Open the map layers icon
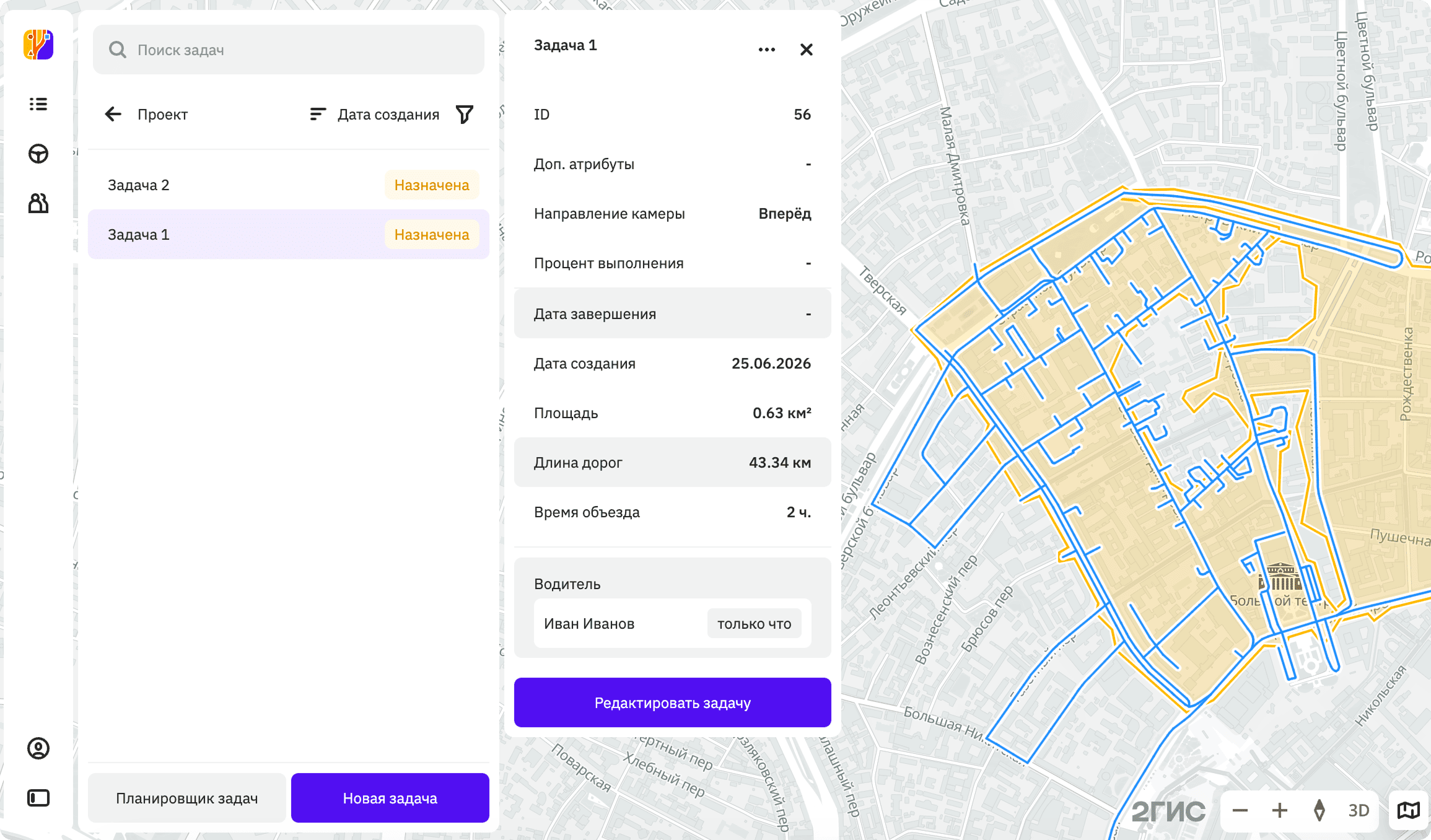 click(x=1409, y=810)
